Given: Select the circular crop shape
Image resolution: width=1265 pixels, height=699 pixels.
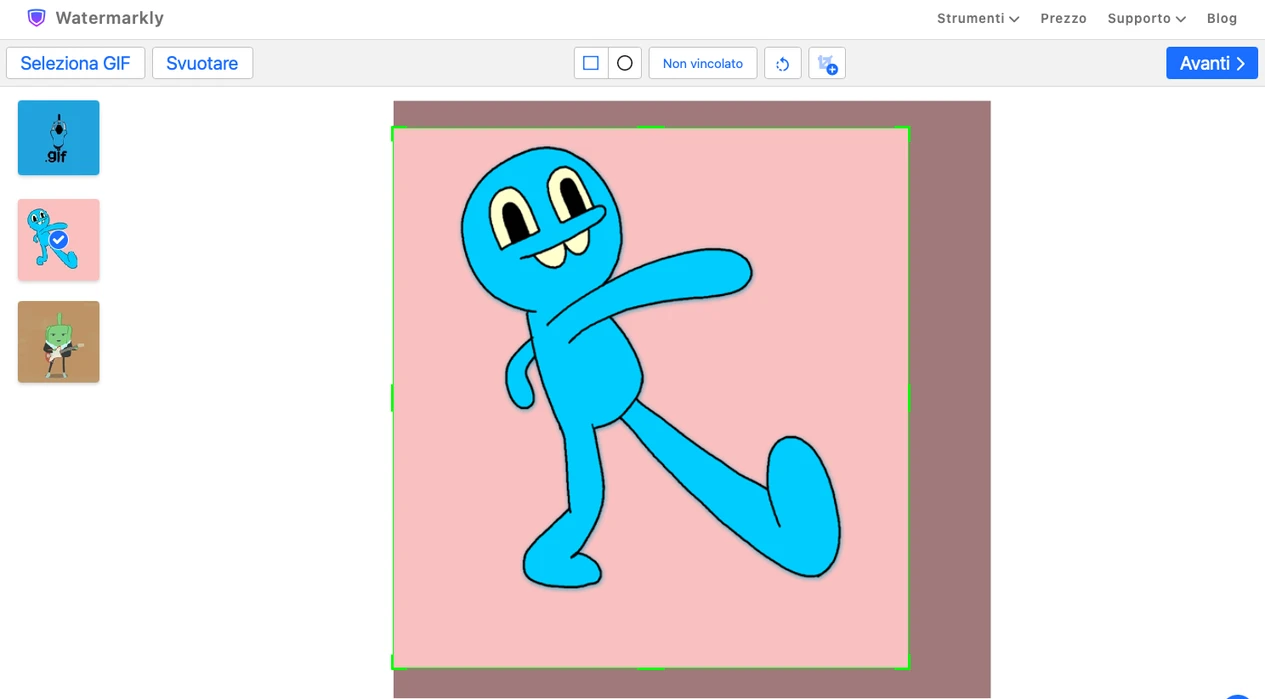Looking at the screenshot, I should [625, 63].
